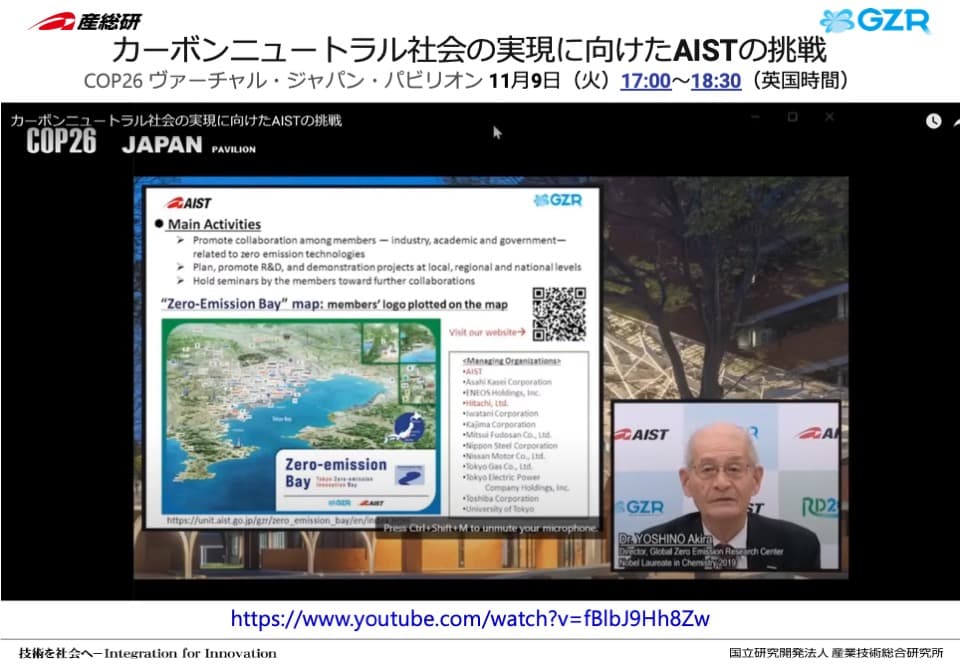The height and width of the screenshot is (665, 960).
Task: Click the COP26 Japan Pavilion logo
Action: click(140, 144)
